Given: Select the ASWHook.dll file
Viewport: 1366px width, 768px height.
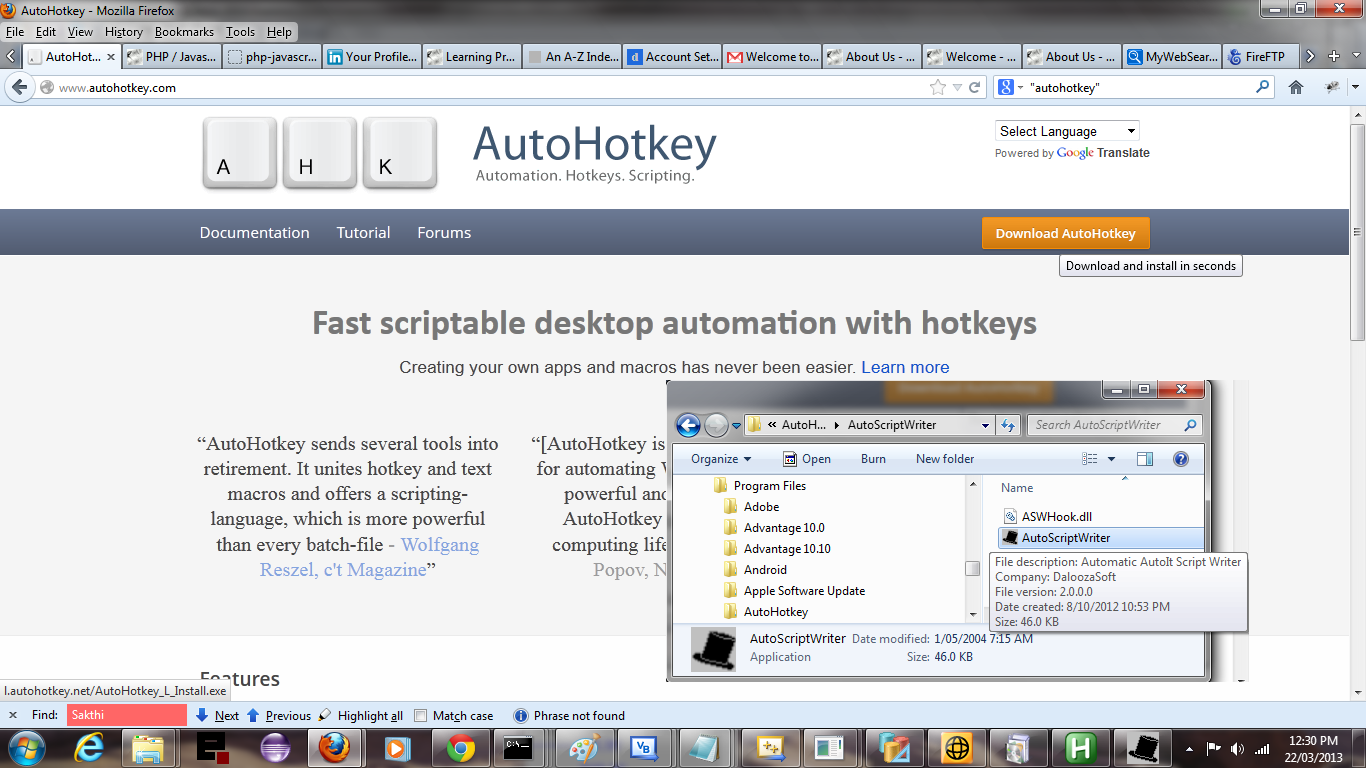Looking at the screenshot, I should pos(1056,516).
